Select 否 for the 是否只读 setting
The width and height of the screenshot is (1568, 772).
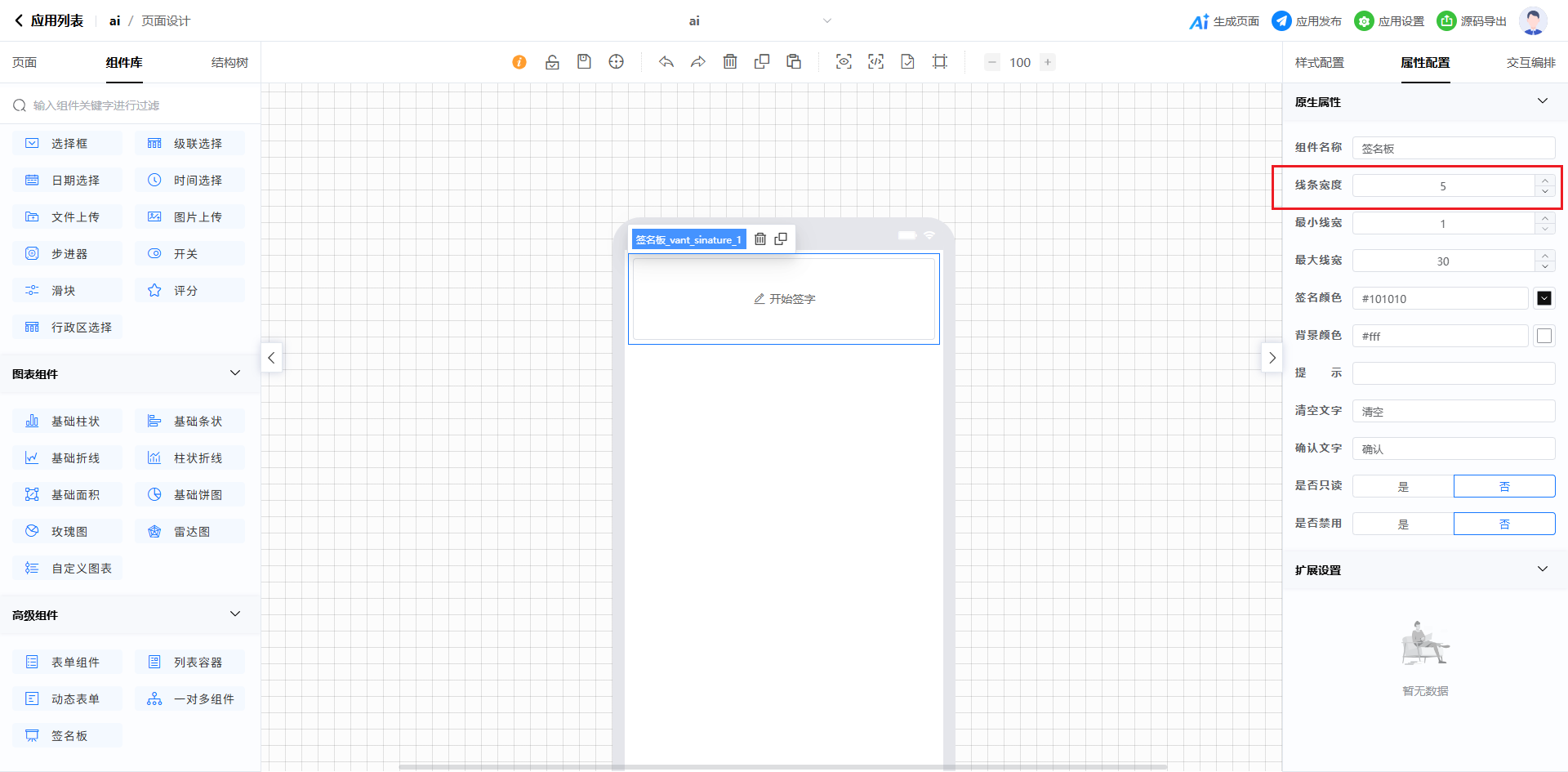(x=1504, y=486)
